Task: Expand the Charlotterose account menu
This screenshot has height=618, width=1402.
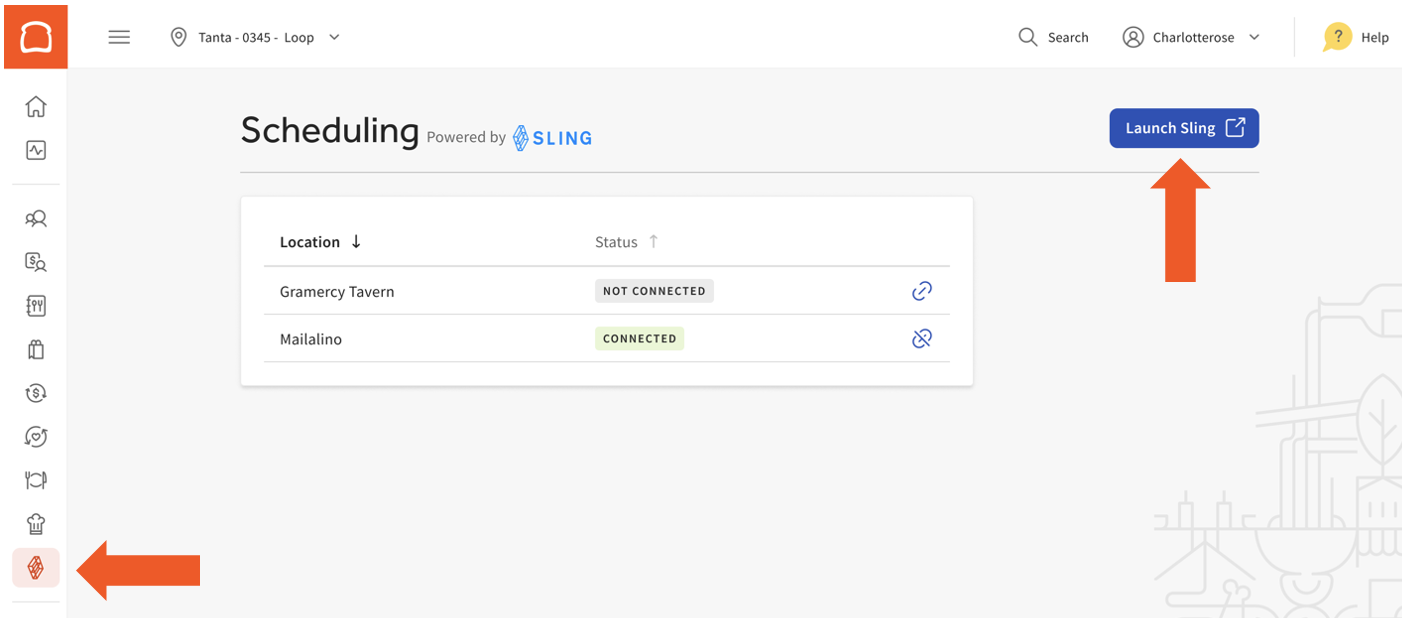Action: point(1192,37)
